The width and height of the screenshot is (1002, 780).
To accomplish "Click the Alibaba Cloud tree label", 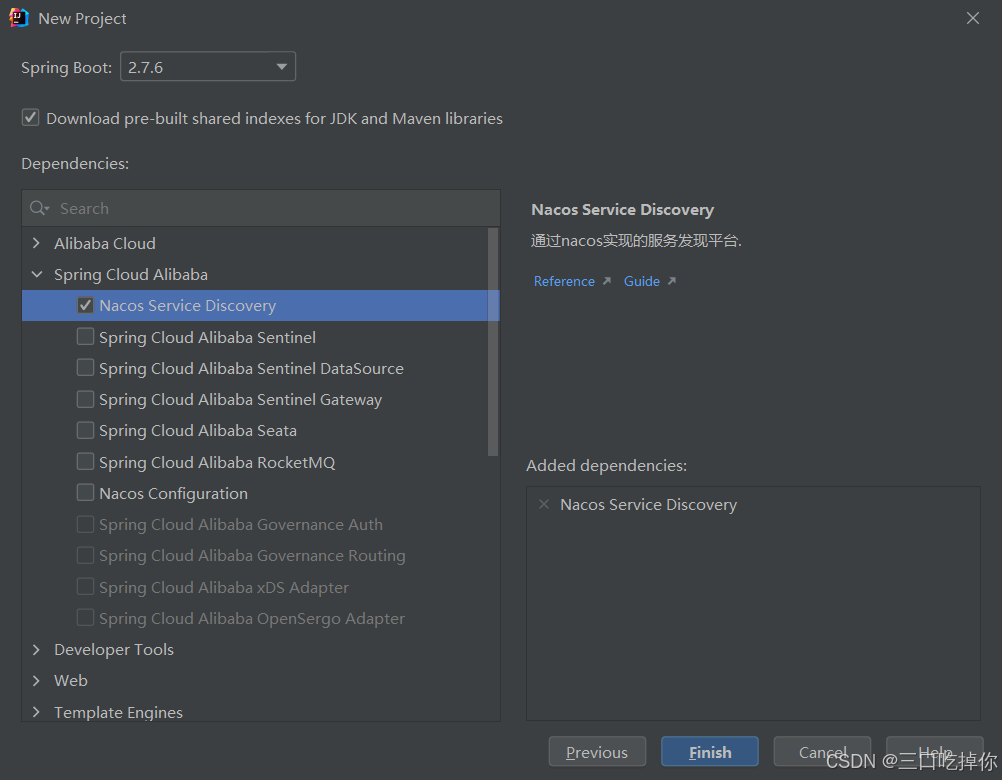I will click(x=105, y=243).
